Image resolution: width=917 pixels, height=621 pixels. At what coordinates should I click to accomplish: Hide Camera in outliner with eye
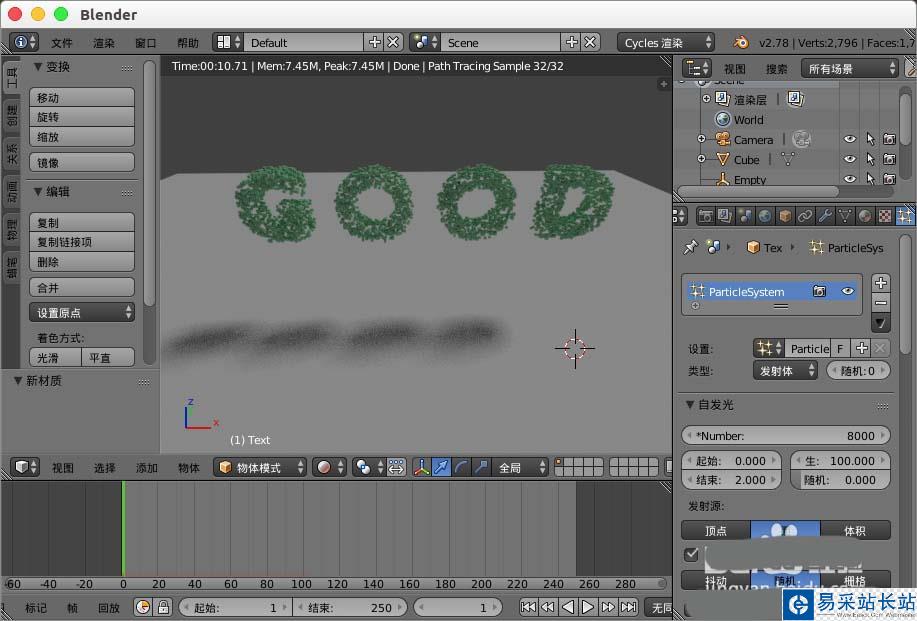pyautogui.click(x=850, y=139)
